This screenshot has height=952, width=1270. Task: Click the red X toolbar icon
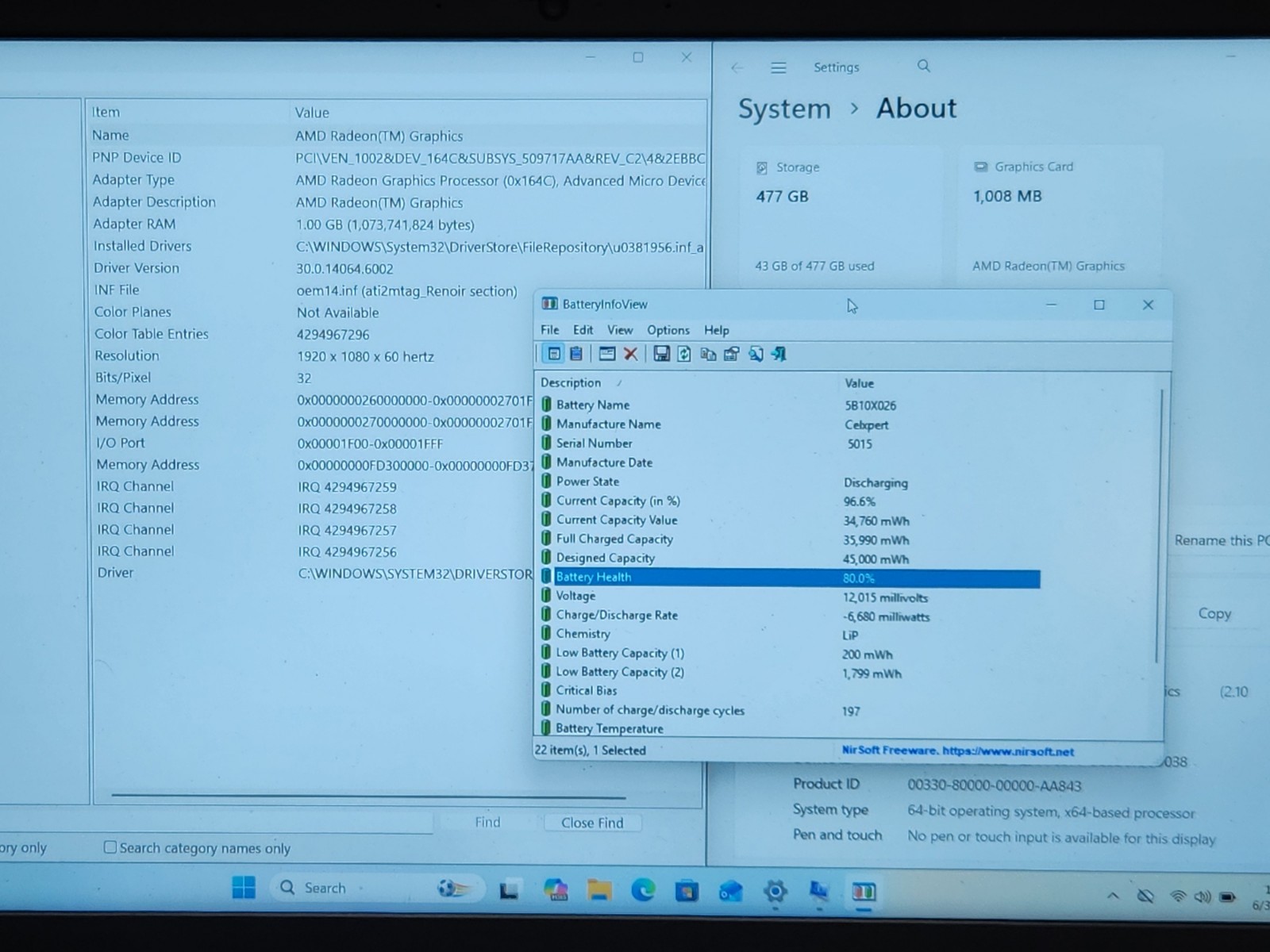click(x=631, y=354)
